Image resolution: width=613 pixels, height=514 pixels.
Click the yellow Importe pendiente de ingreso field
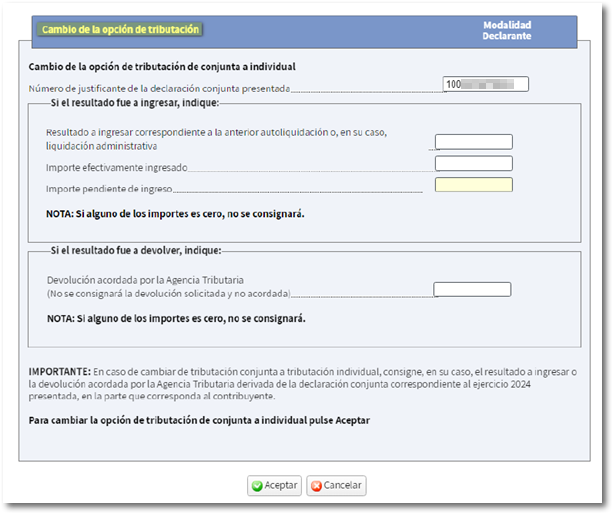(473, 185)
